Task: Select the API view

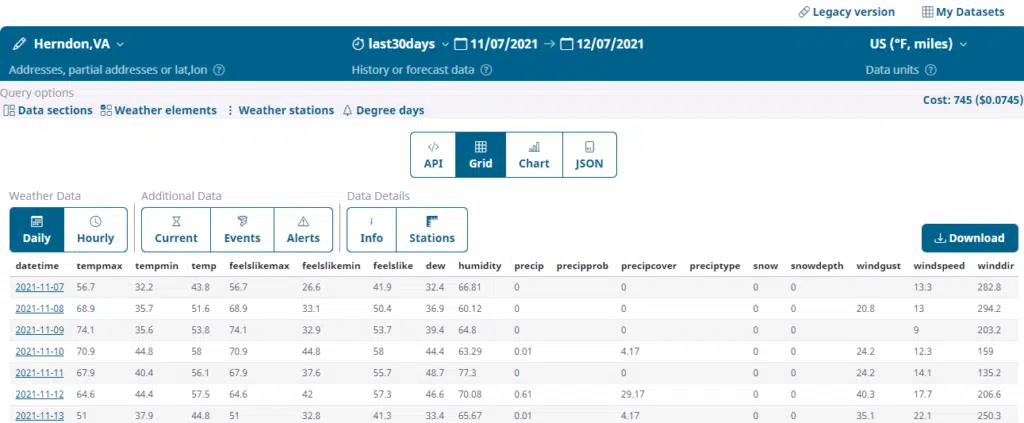Action: (433, 155)
